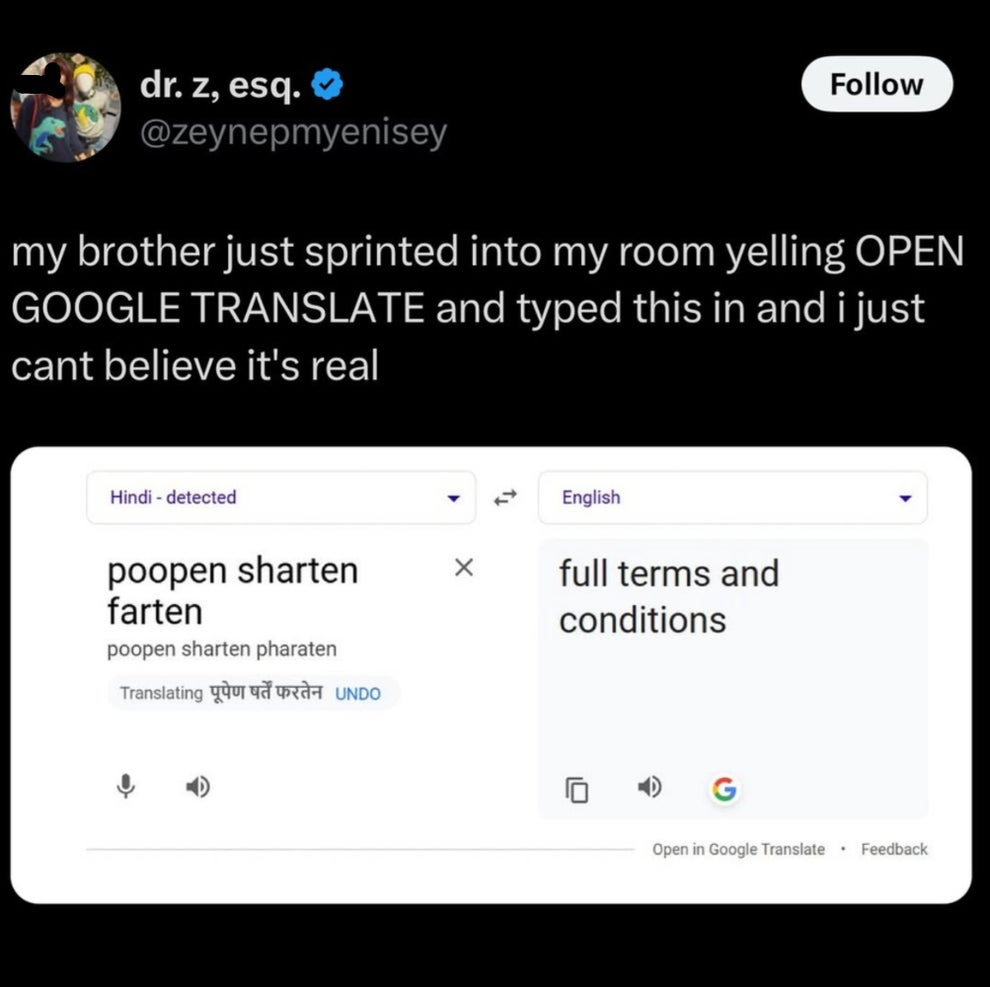Select the 'full terms and conditions' translation
The width and height of the screenshot is (990, 987).
(668, 597)
